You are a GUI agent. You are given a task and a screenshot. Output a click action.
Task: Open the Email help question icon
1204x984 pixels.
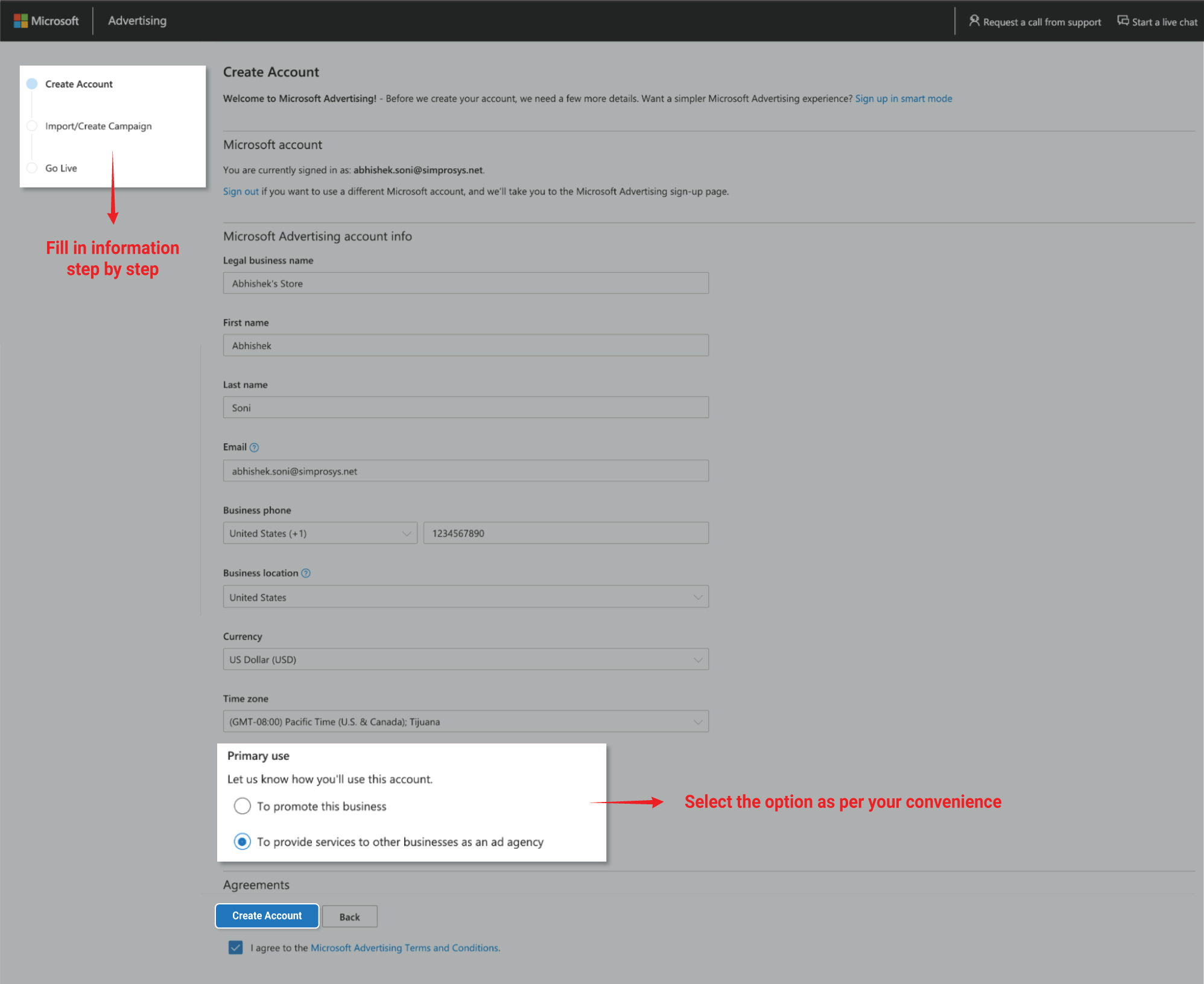254,447
